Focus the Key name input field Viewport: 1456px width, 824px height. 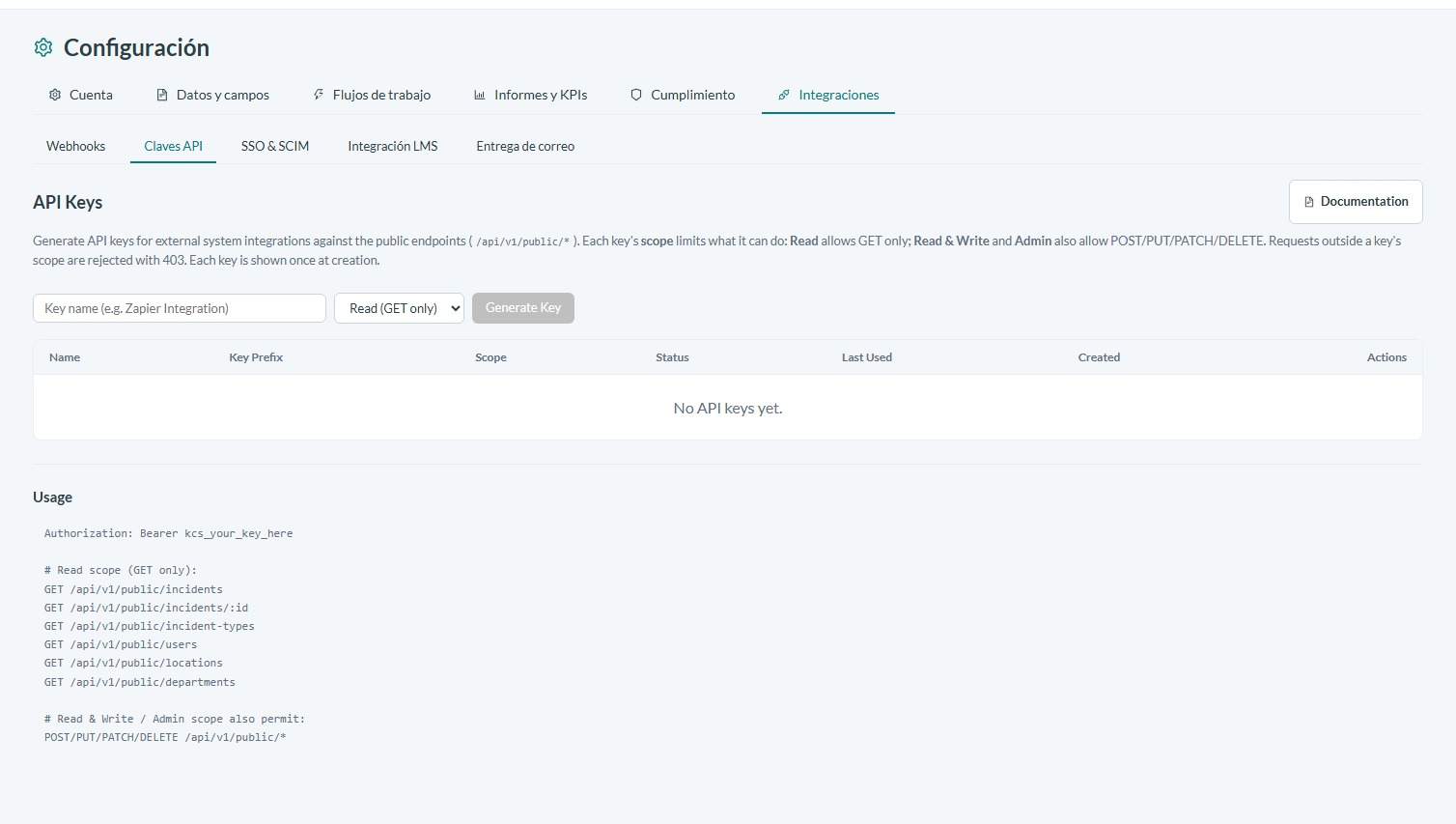[x=180, y=308]
